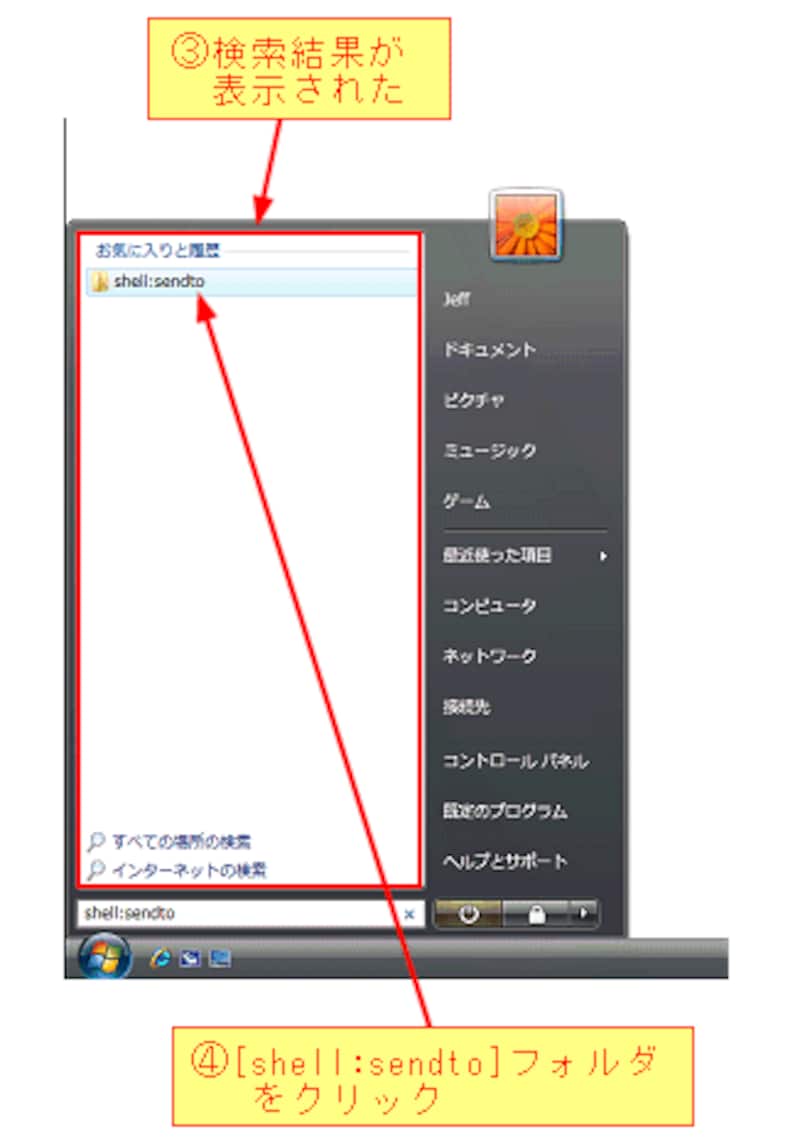Screen dimensions: 800x1144
Task: Click the Windows Start orb button
Action: 104,956
